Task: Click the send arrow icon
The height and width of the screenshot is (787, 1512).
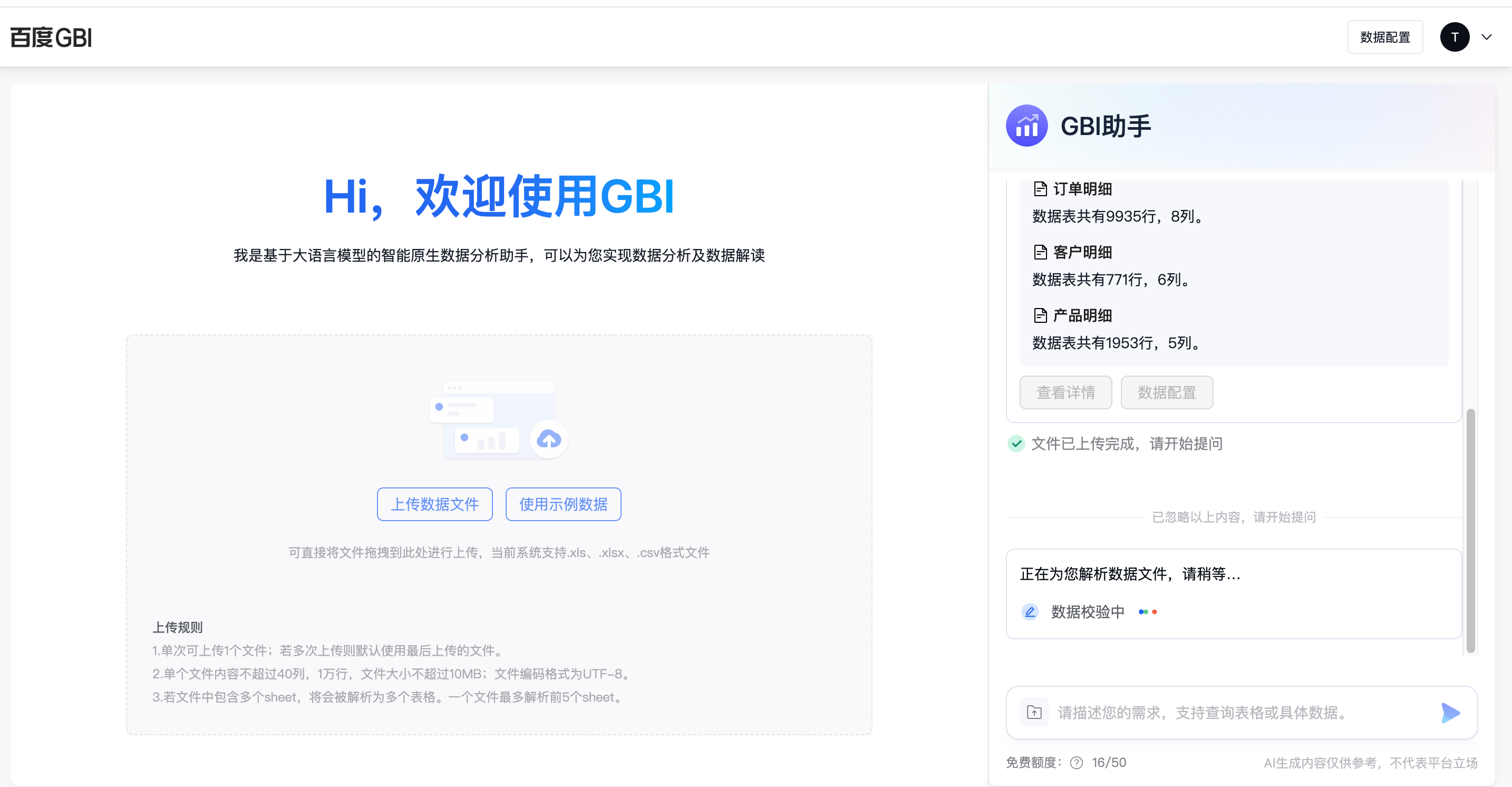Action: coord(1450,713)
